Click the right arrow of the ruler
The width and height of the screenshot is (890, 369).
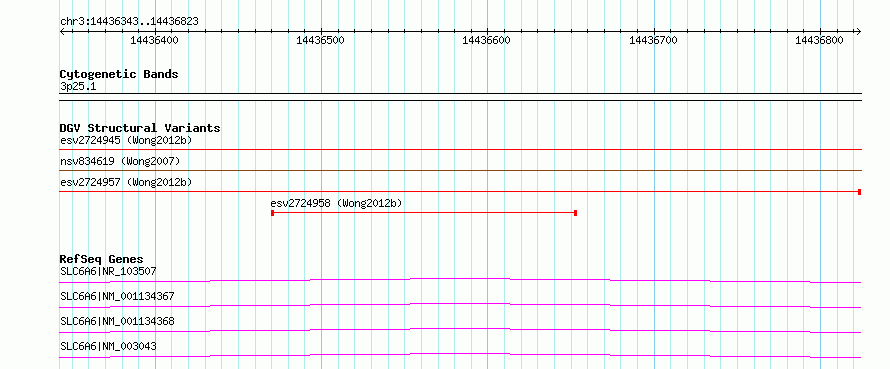[858, 32]
